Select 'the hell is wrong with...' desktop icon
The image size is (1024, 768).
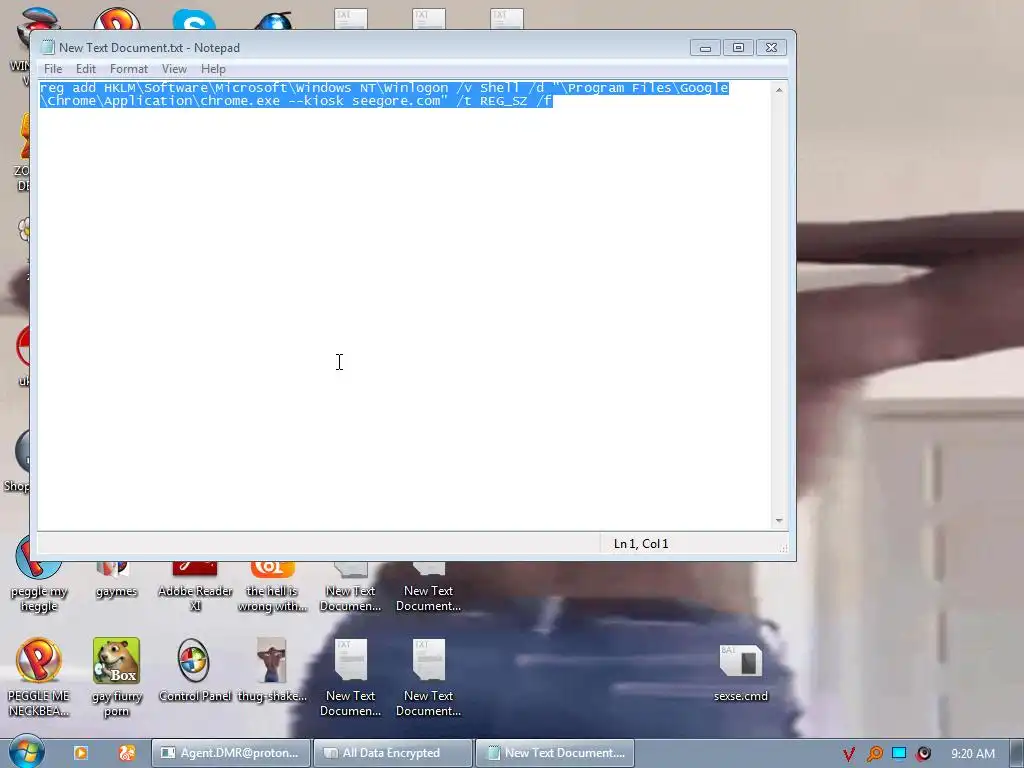tap(272, 584)
